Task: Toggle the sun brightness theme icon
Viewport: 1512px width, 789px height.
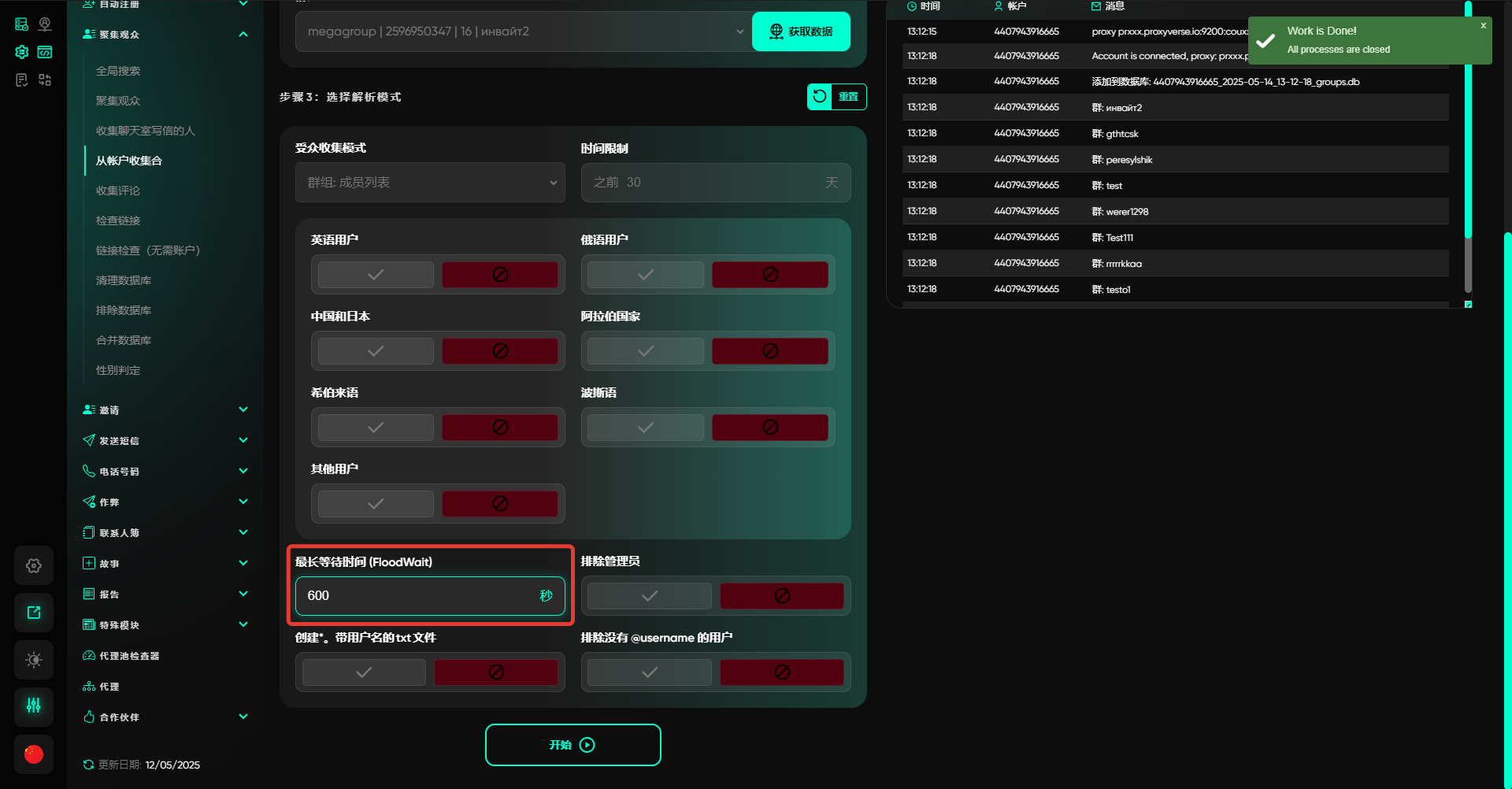Action: click(x=34, y=660)
